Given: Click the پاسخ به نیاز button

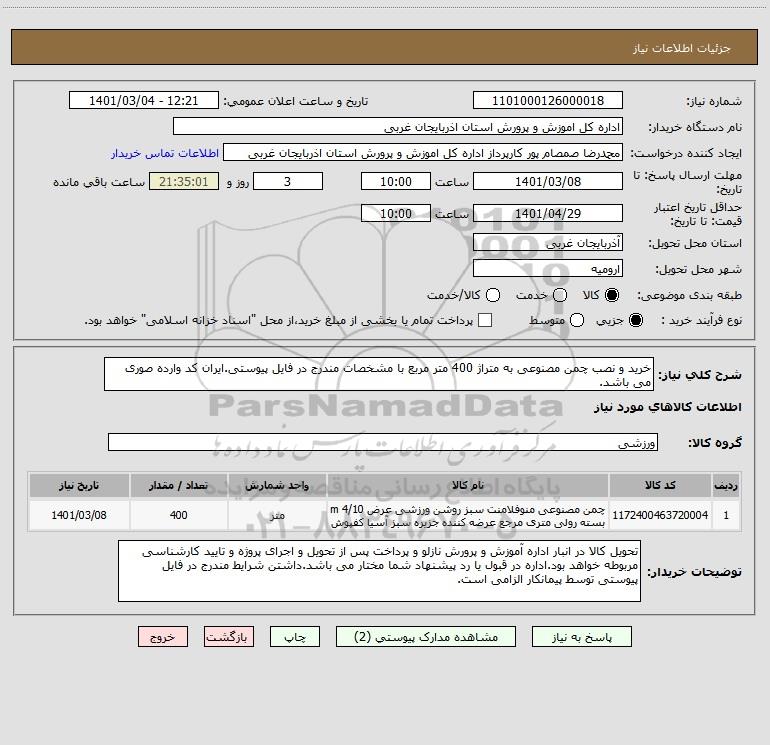Looking at the screenshot, I should pos(581,636).
